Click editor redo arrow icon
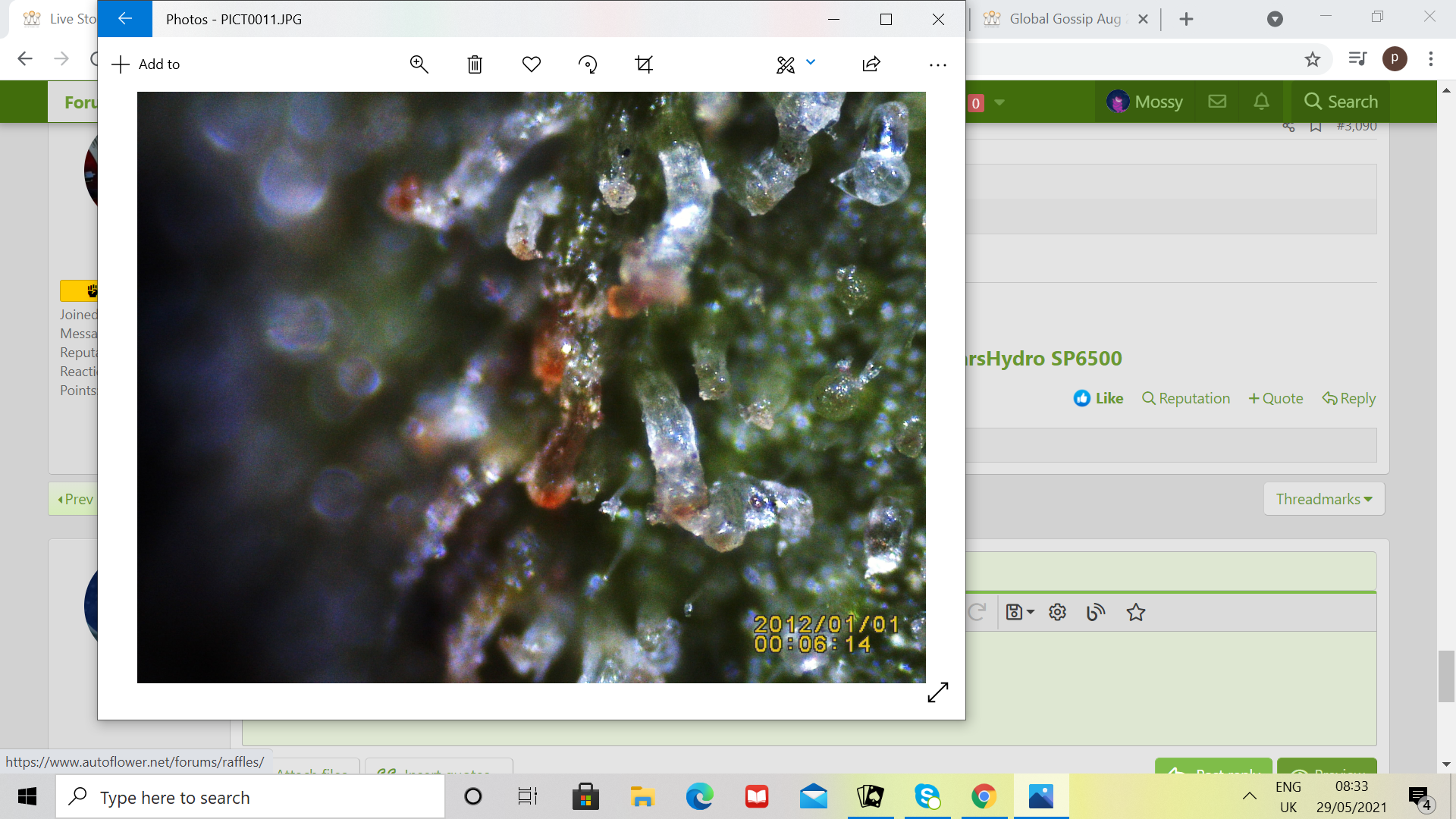Viewport: 1456px width, 819px height. pos(977,612)
